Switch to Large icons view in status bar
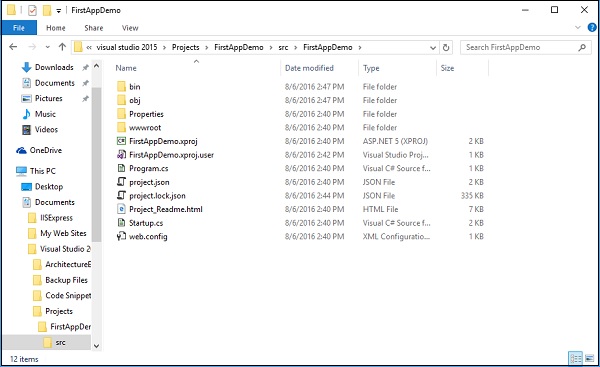The height and width of the screenshot is (367, 600). [x=590, y=358]
